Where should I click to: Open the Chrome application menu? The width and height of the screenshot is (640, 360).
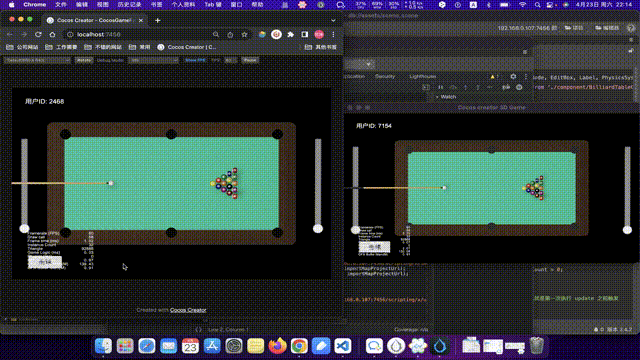click(35, 4)
